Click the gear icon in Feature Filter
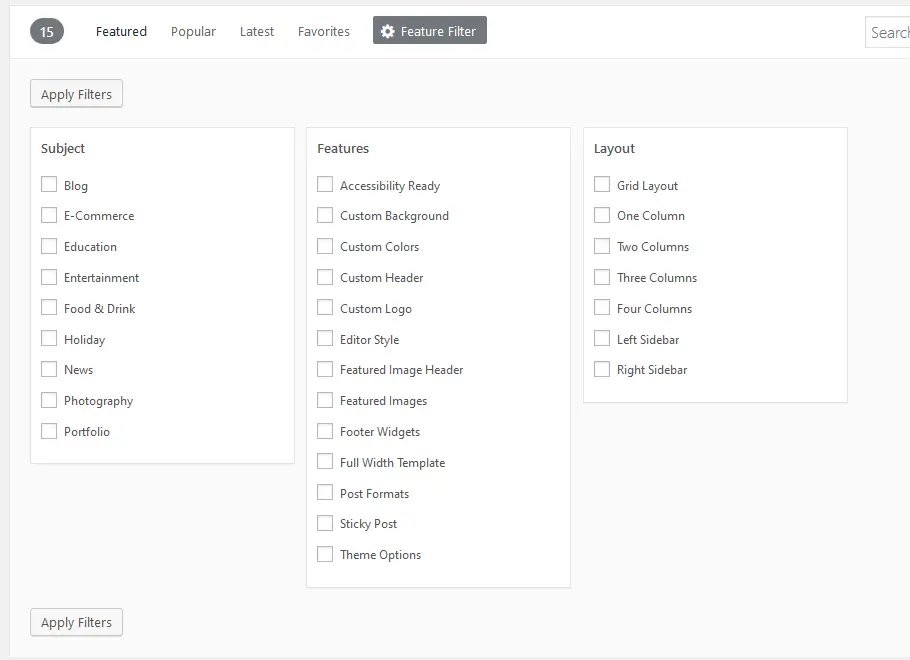Image resolution: width=910 pixels, height=660 pixels. (x=387, y=31)
